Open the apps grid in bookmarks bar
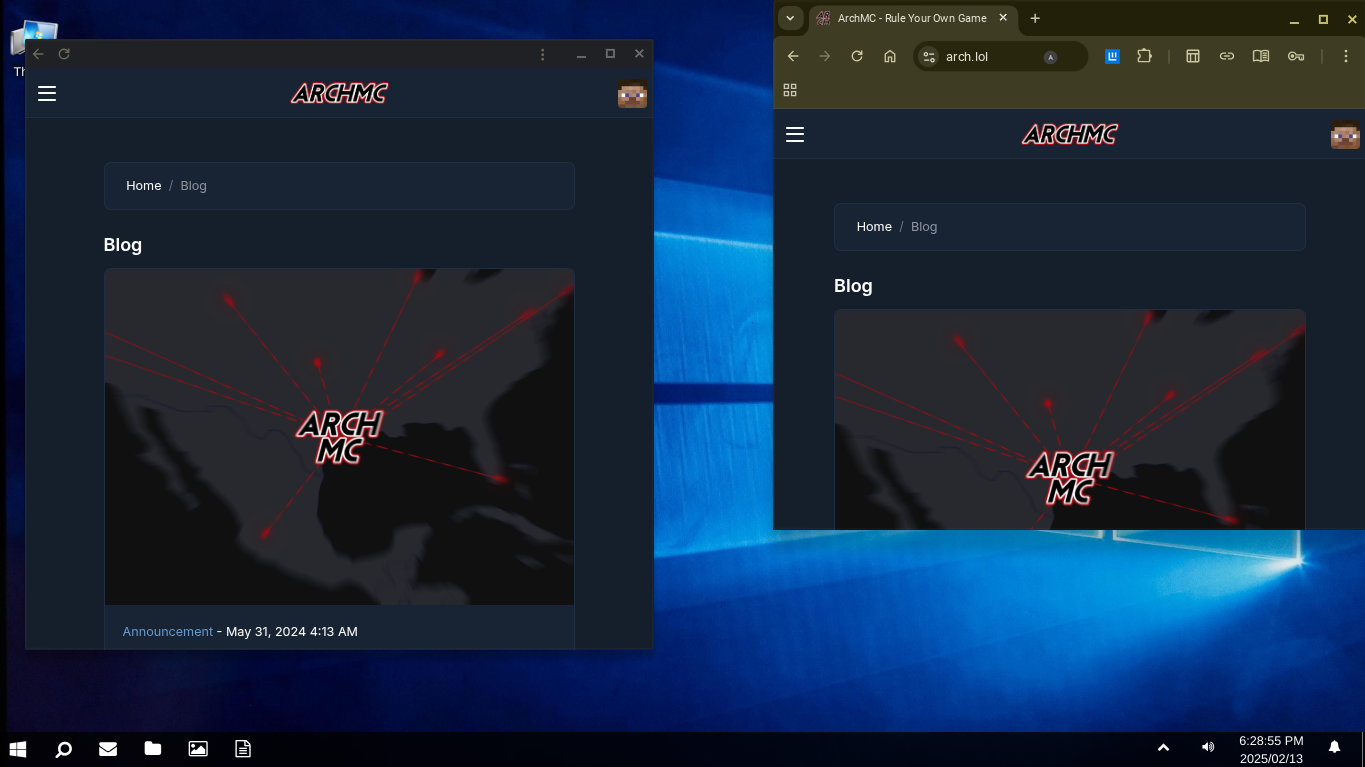The width and height of the screenshot is (1365, 767). click(x=790, y=90)
